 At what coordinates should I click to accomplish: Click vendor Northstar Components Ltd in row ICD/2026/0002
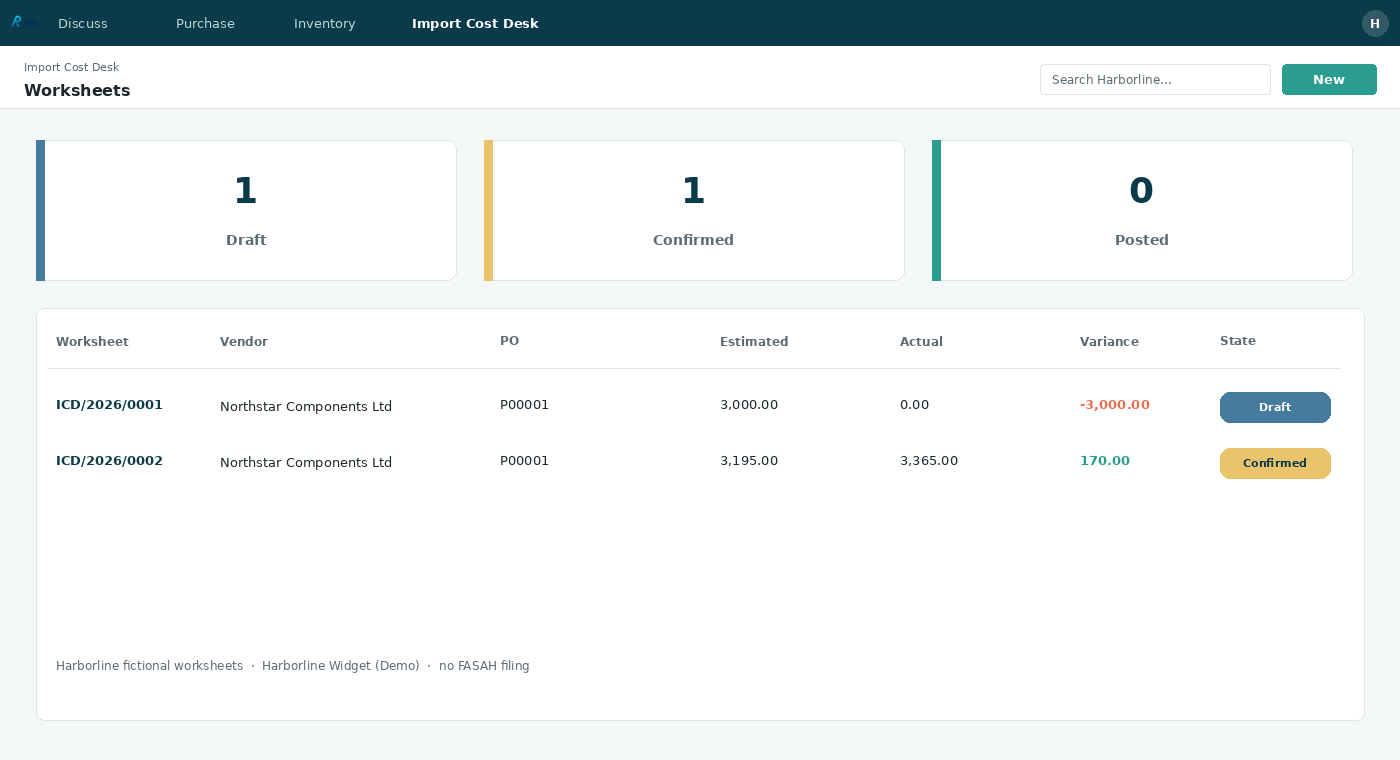pyautogui.click(x=306, y=462)
